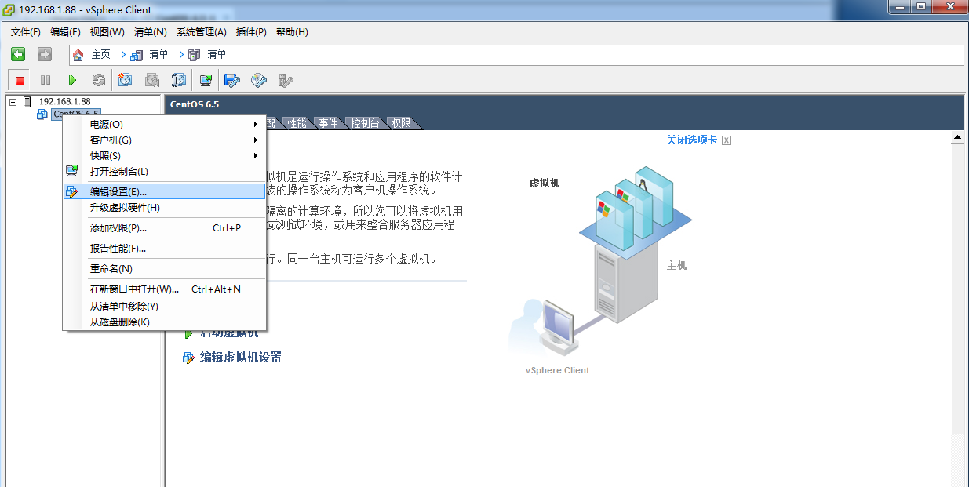Open the 编辑(E) menu
Image resolution: width=970 pixels, height=488 pixels.
coord(66,32)
